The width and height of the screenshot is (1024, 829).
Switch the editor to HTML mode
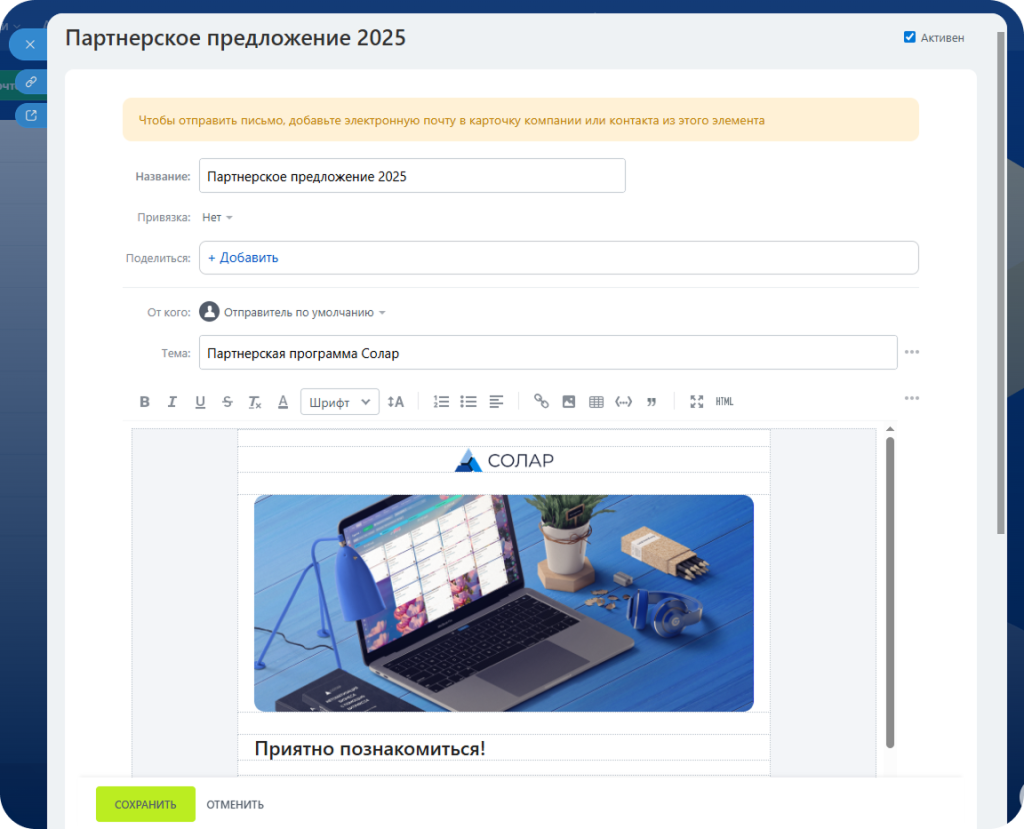[x=724, y=402]
